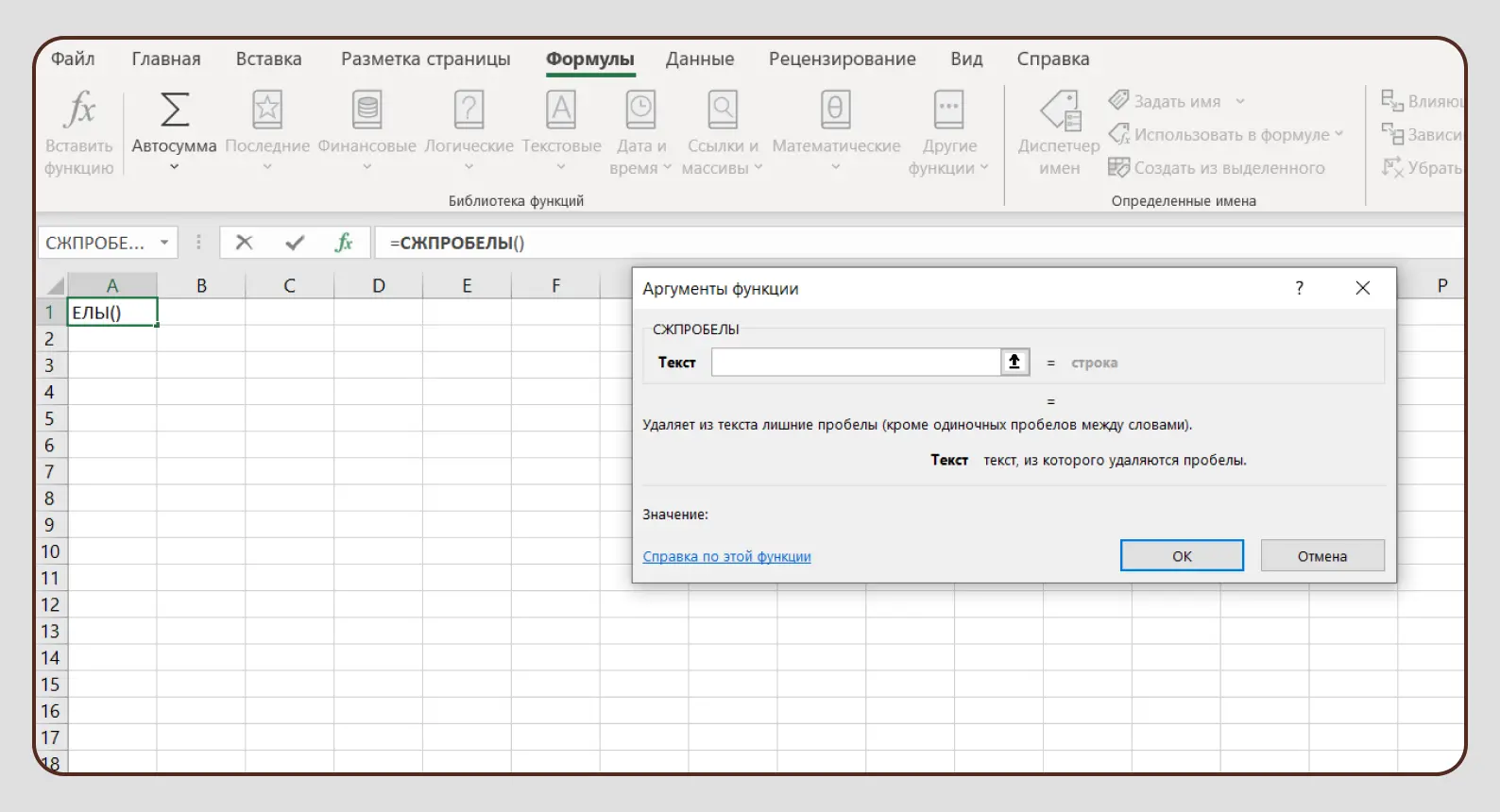Open the Справка tab
Viewport: 1500px width, 812px height.
(x=1053, y=59)
